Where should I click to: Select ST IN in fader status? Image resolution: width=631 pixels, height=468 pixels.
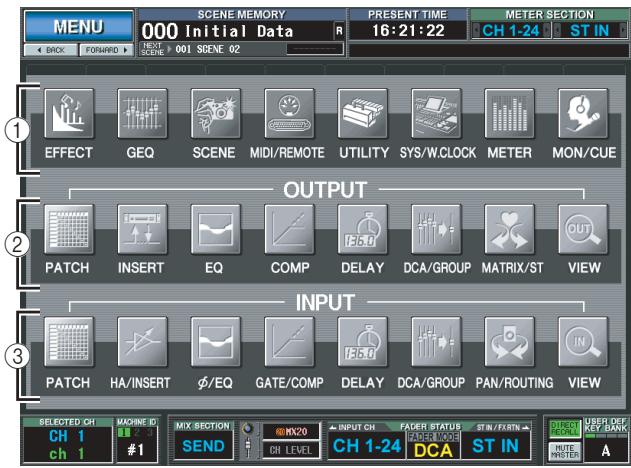click(496, 445)
